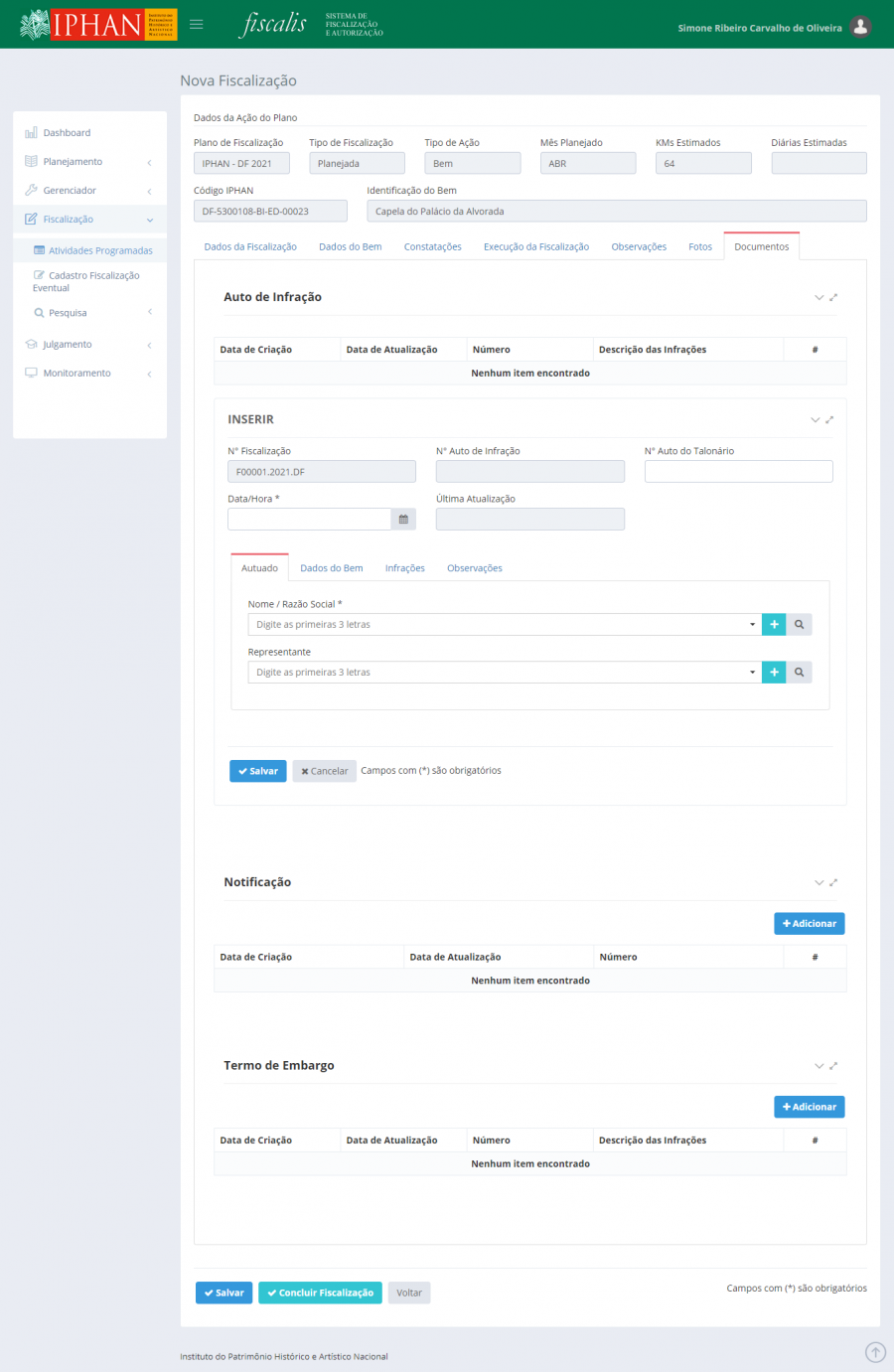Select the Infrações inner tab

(404, 568)
